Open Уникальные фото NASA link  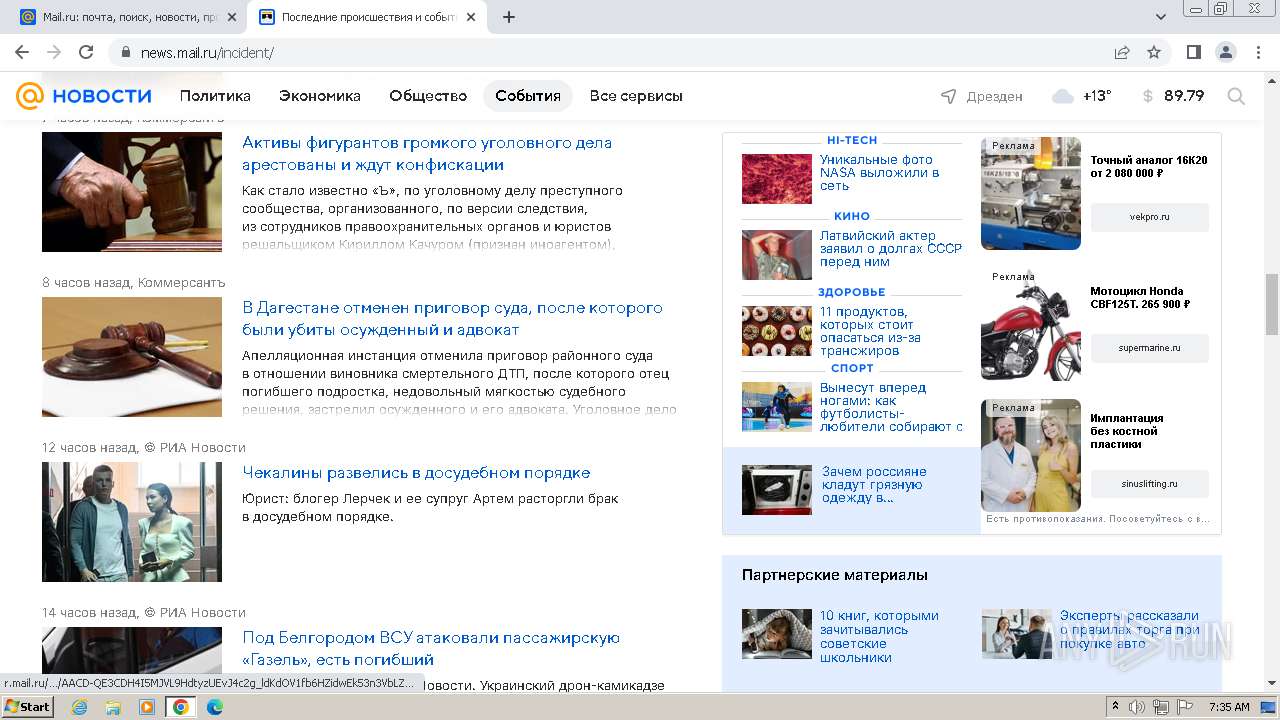pyautogui.click(x=880, y=172)
